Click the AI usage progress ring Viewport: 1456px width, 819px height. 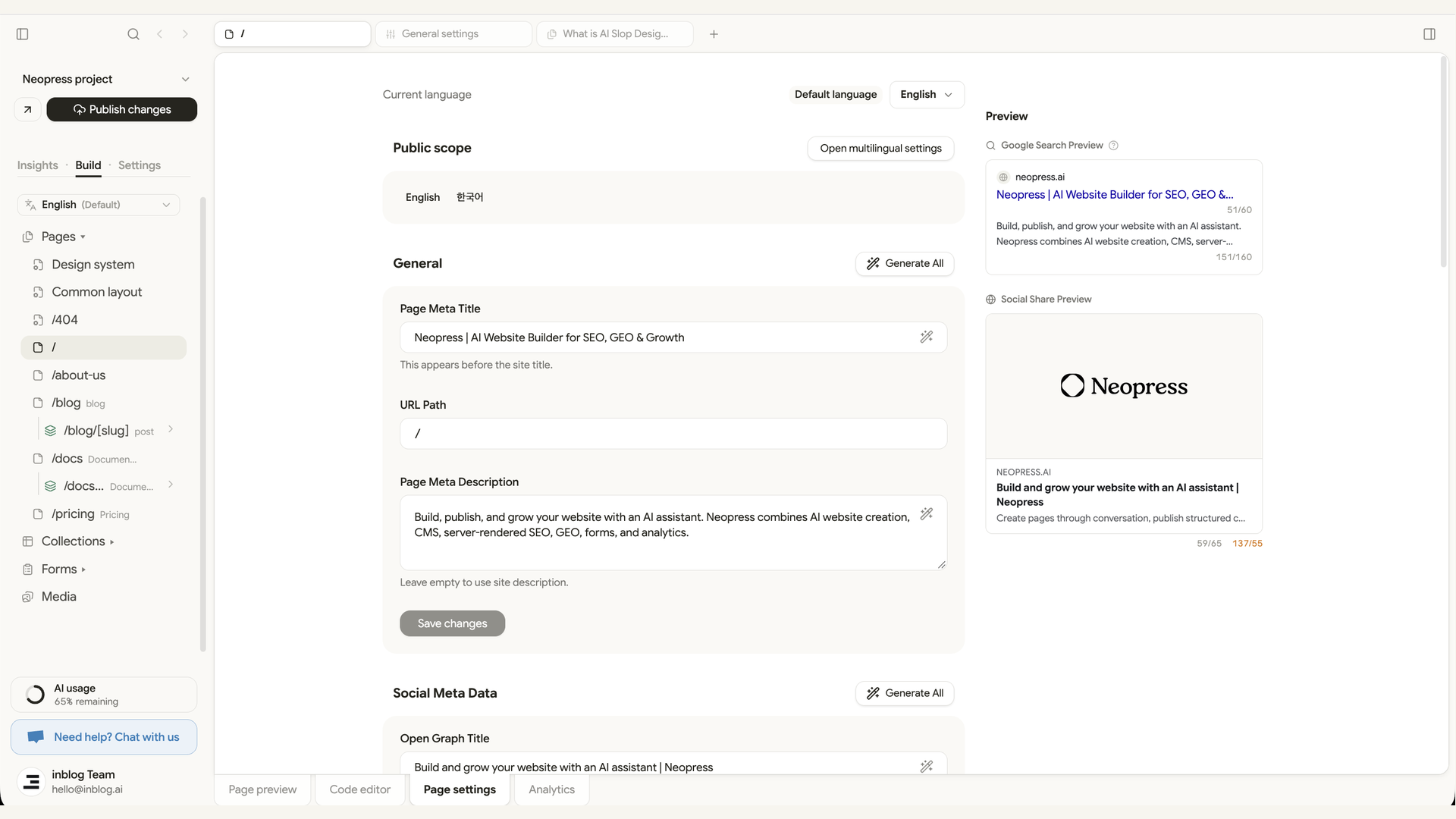coord(35,695)
